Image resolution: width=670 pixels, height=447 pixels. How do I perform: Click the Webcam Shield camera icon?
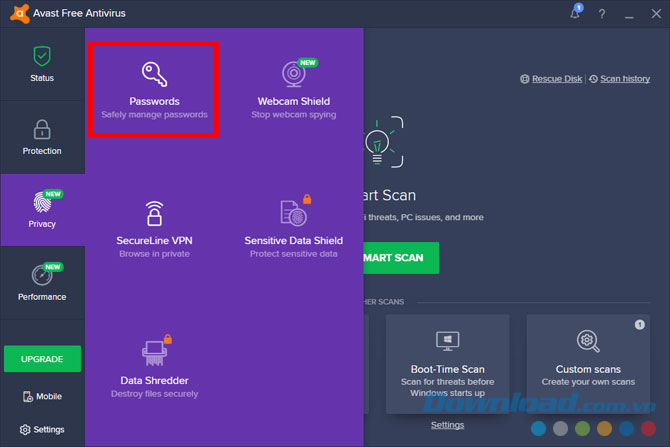pyautogui.click(x=294, y=74)
